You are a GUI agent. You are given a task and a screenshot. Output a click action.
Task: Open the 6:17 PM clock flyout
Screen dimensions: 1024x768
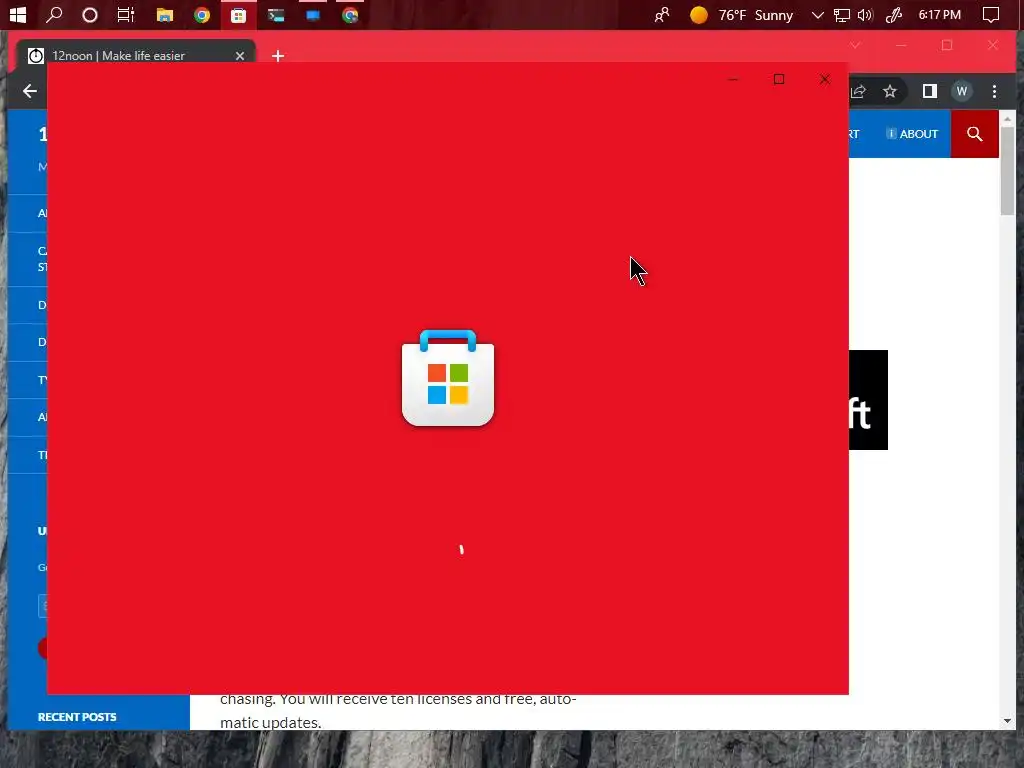point(940,14)
